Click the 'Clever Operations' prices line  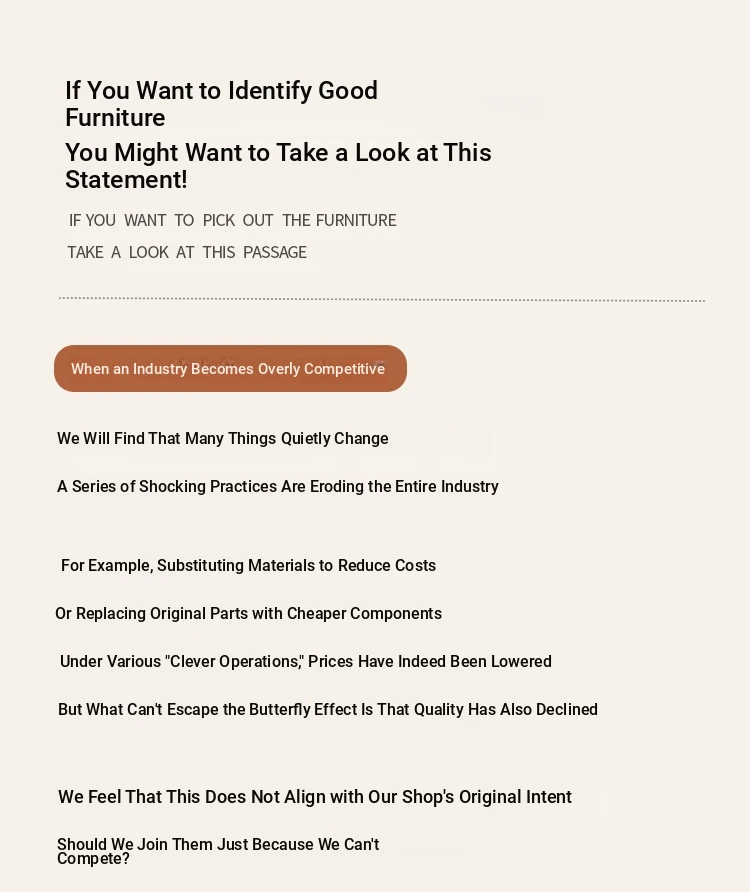[x=306, y=662]
